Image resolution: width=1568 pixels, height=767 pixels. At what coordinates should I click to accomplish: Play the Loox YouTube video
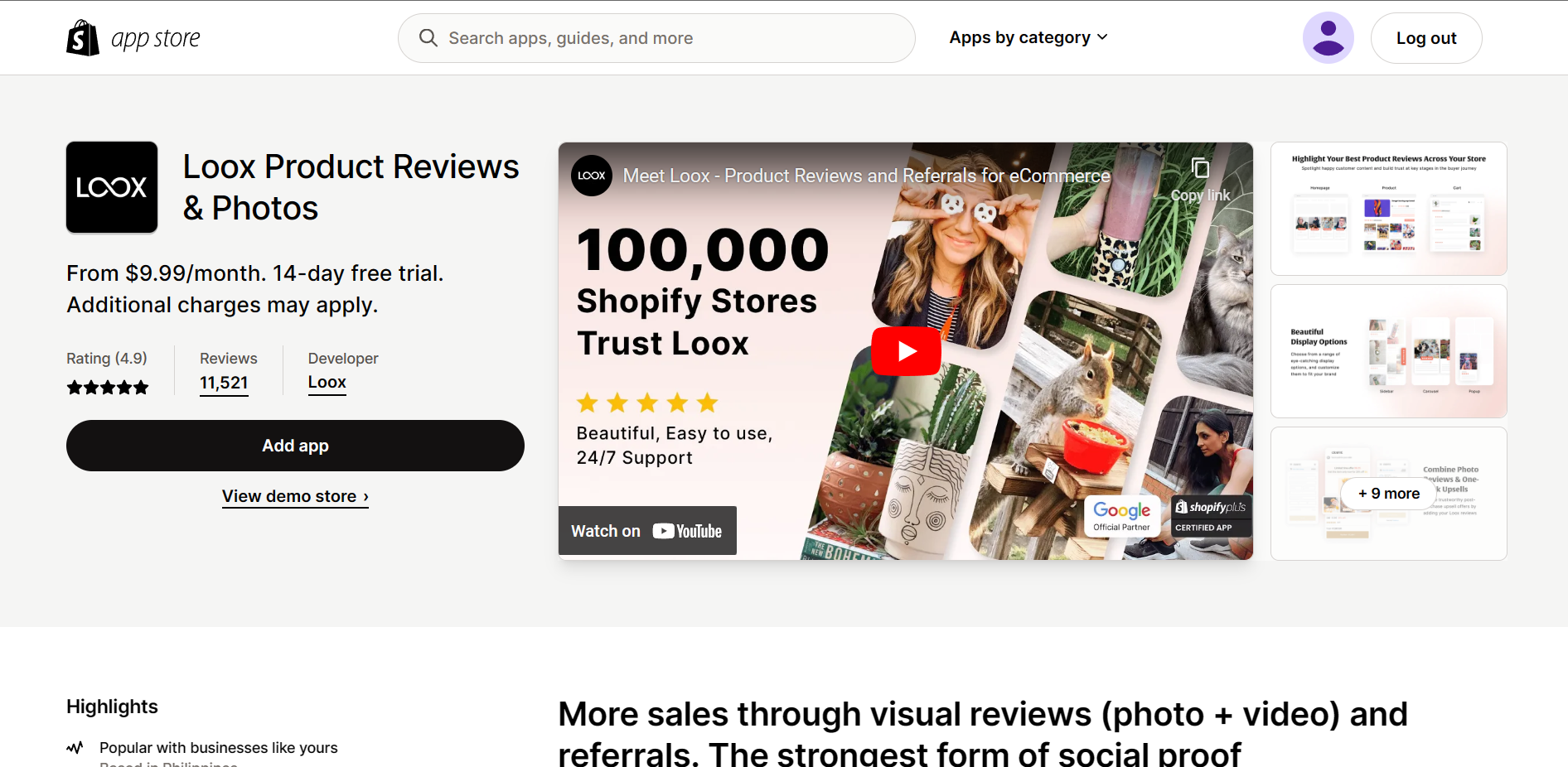[x=906, y=351]
